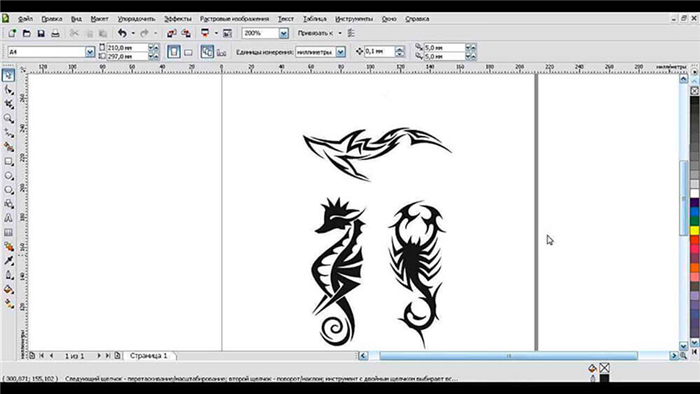Image resolution: width=700 pixels, height=394 pixels.
Task: Select the Eyedropper tool
Action: (x=8, y=261)
